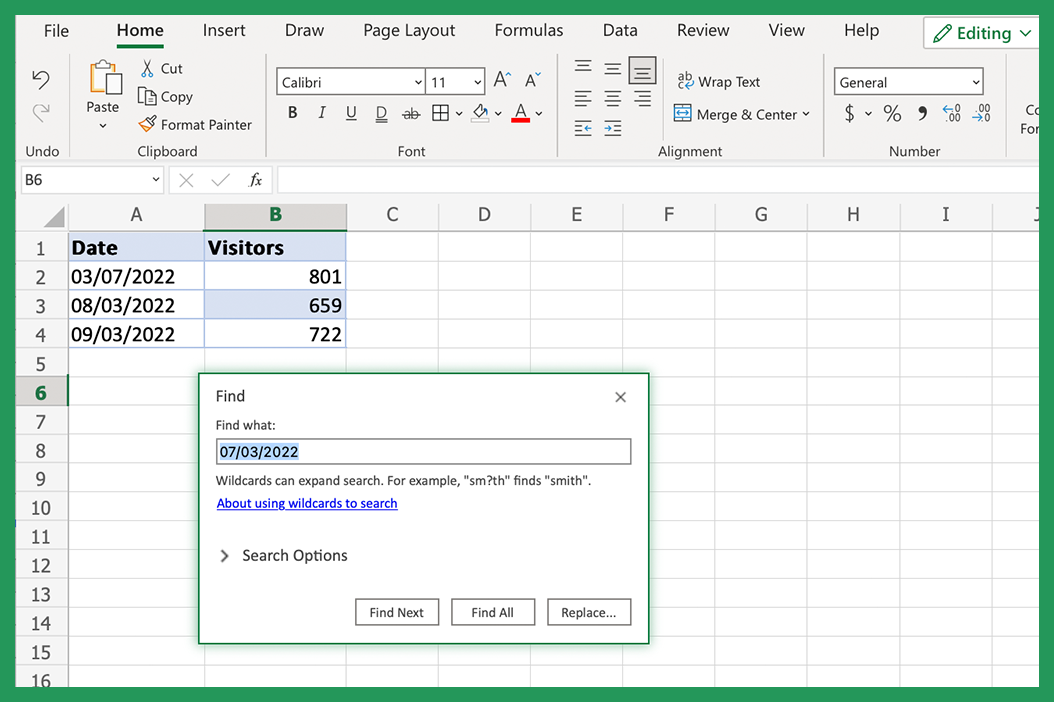This screenshot has height=702, width=1054.
Task: Enable Wrap Text for the selection
Action: [719, 81]
